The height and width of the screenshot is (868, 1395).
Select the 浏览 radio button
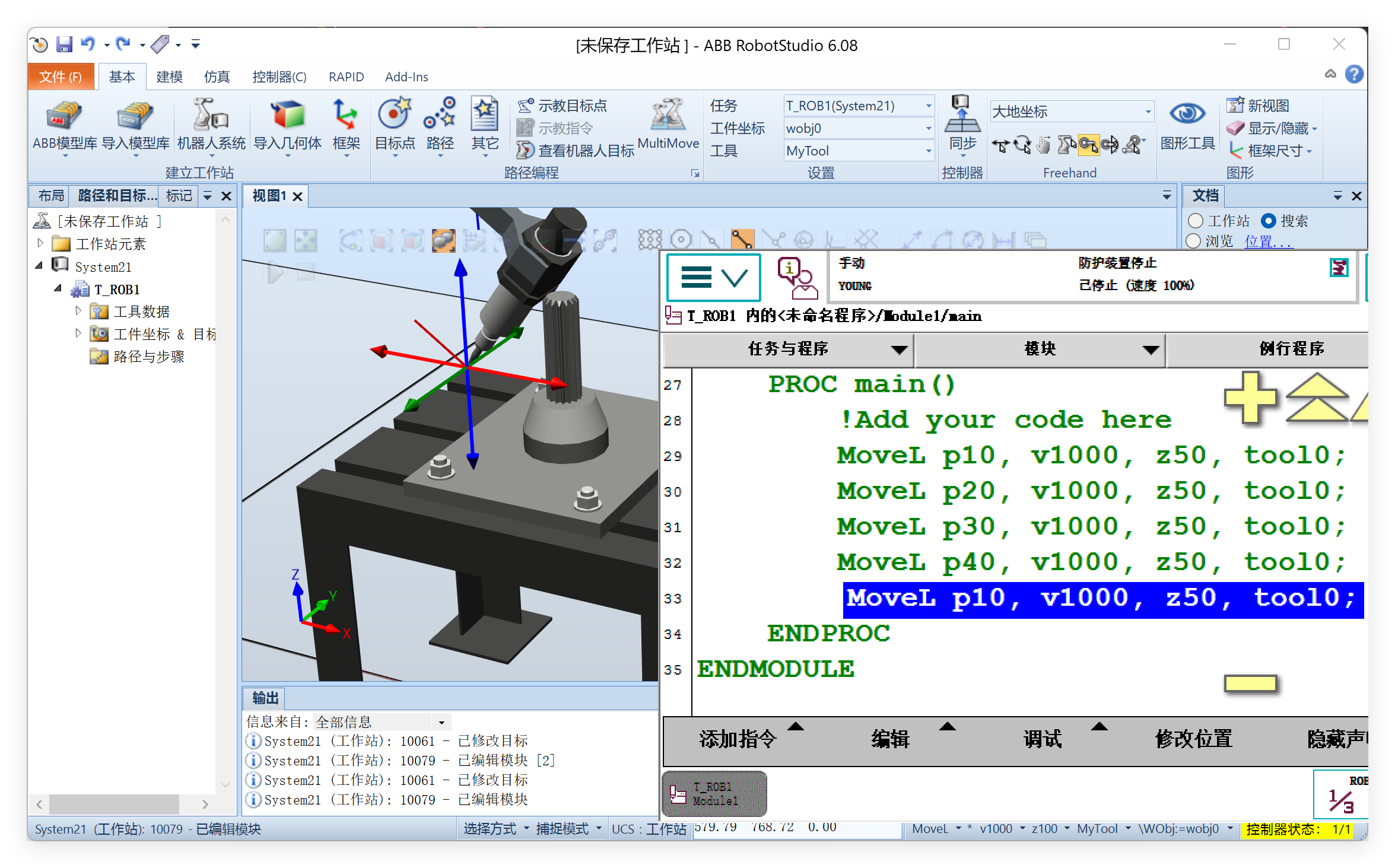1193,241
